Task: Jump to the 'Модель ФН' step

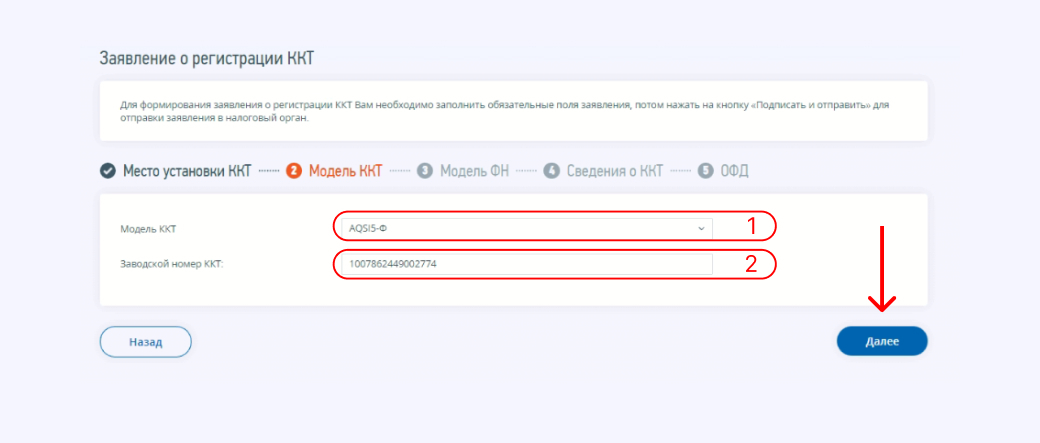Action: point(474,170)
